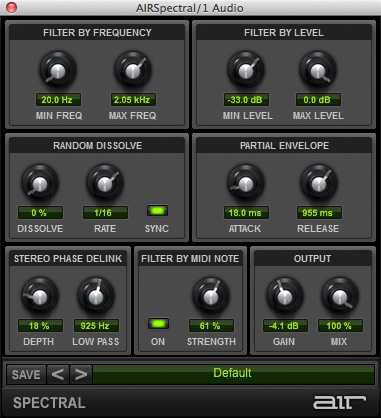Go to the previous preset arrow

(x=58, y=374)
